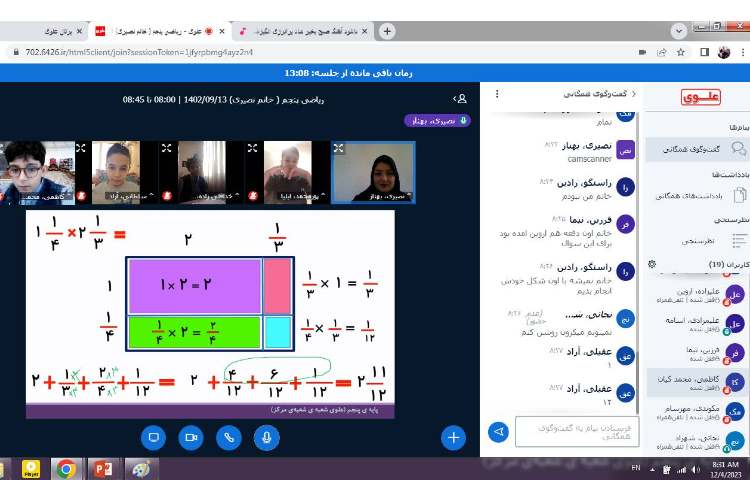Click the share screen button
The image size is (750, 480).
(x=154, y=437)
